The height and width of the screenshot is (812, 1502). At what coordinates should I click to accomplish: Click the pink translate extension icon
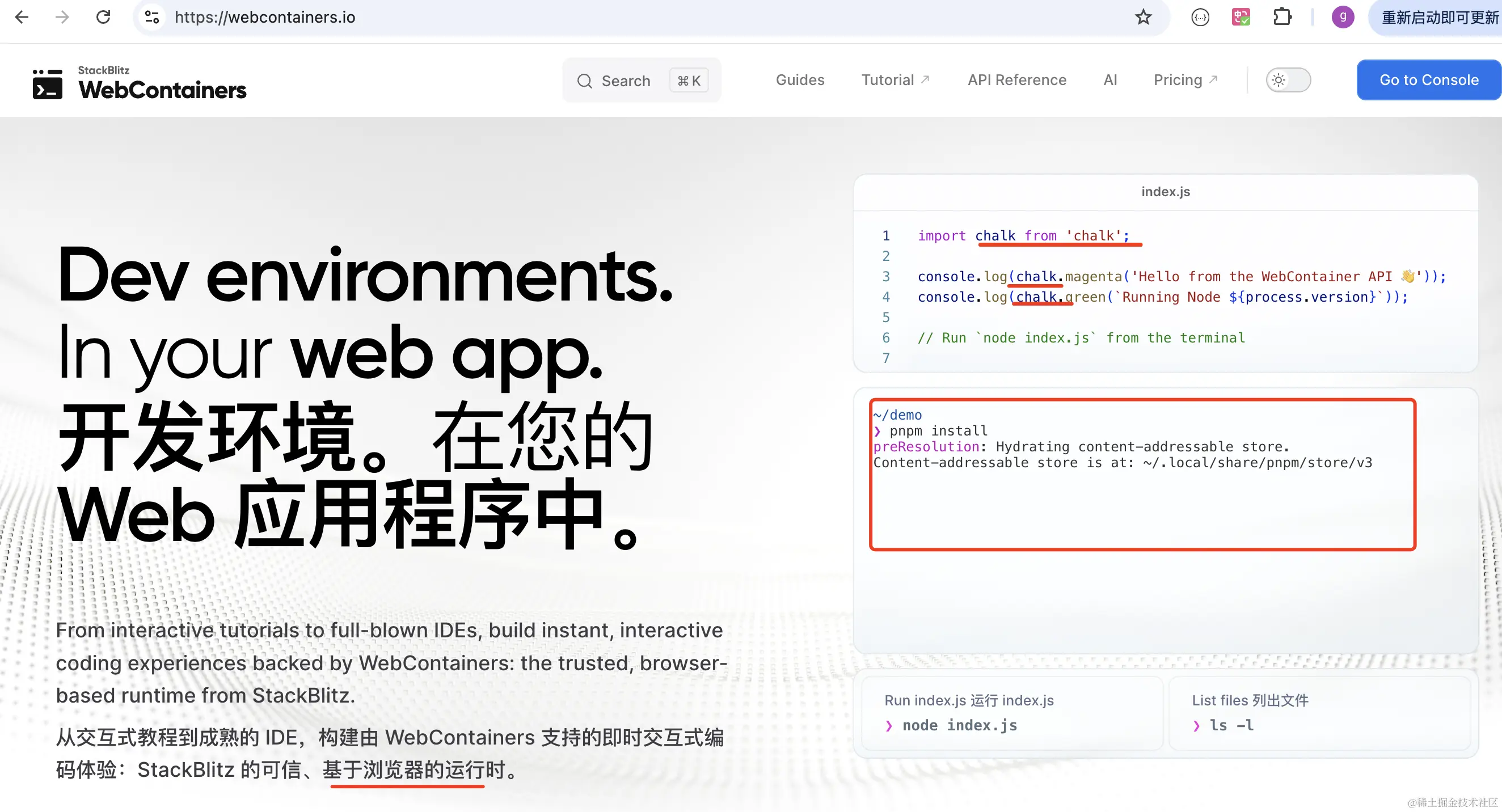pos(1241,17)
